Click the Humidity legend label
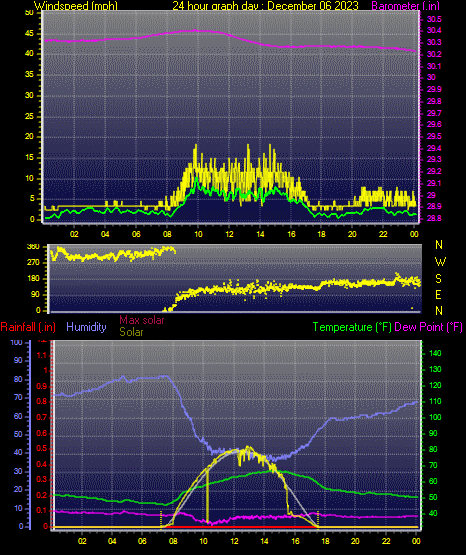The height and width of the screenshot is (555, 466). click(86, 327)
